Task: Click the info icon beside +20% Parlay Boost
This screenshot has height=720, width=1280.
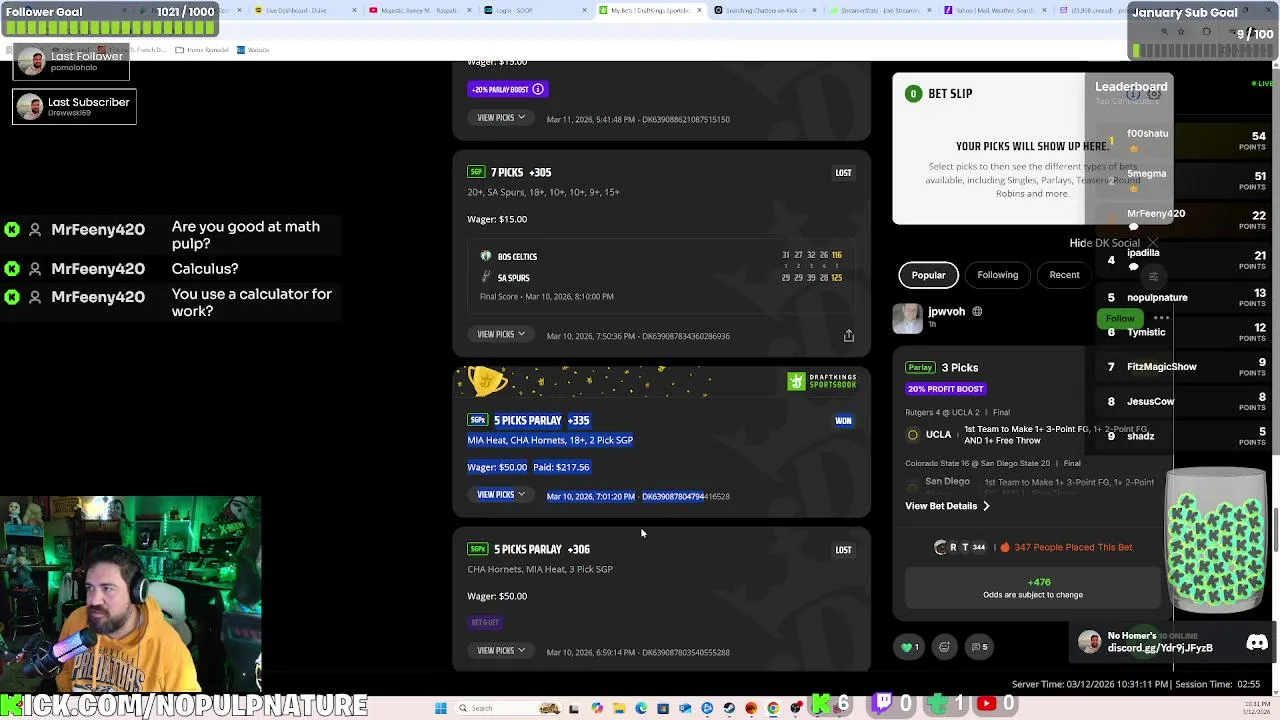Action: tap(538, 89)
